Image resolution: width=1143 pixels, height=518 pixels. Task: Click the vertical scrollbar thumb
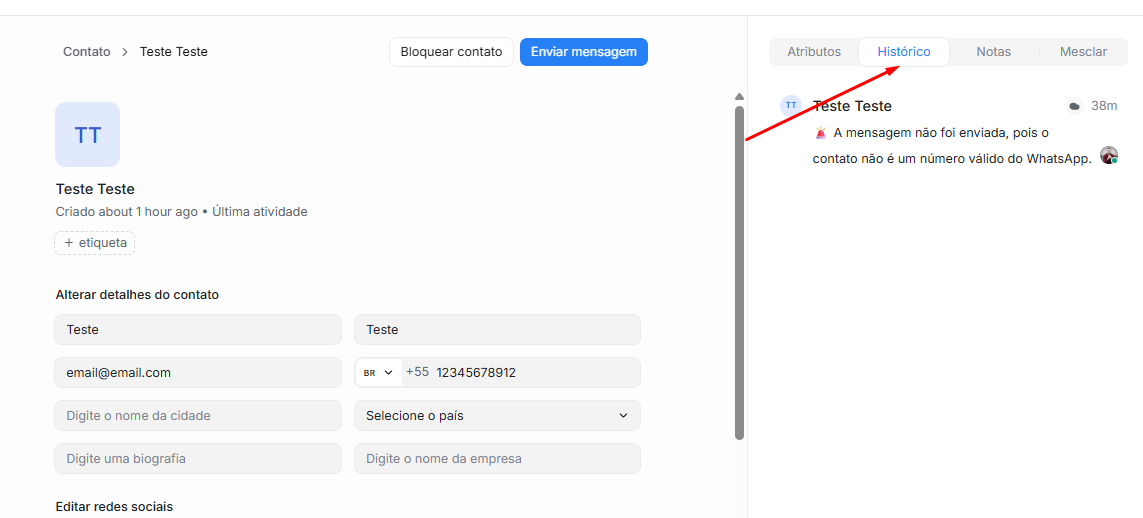click(x=739, y=270)
